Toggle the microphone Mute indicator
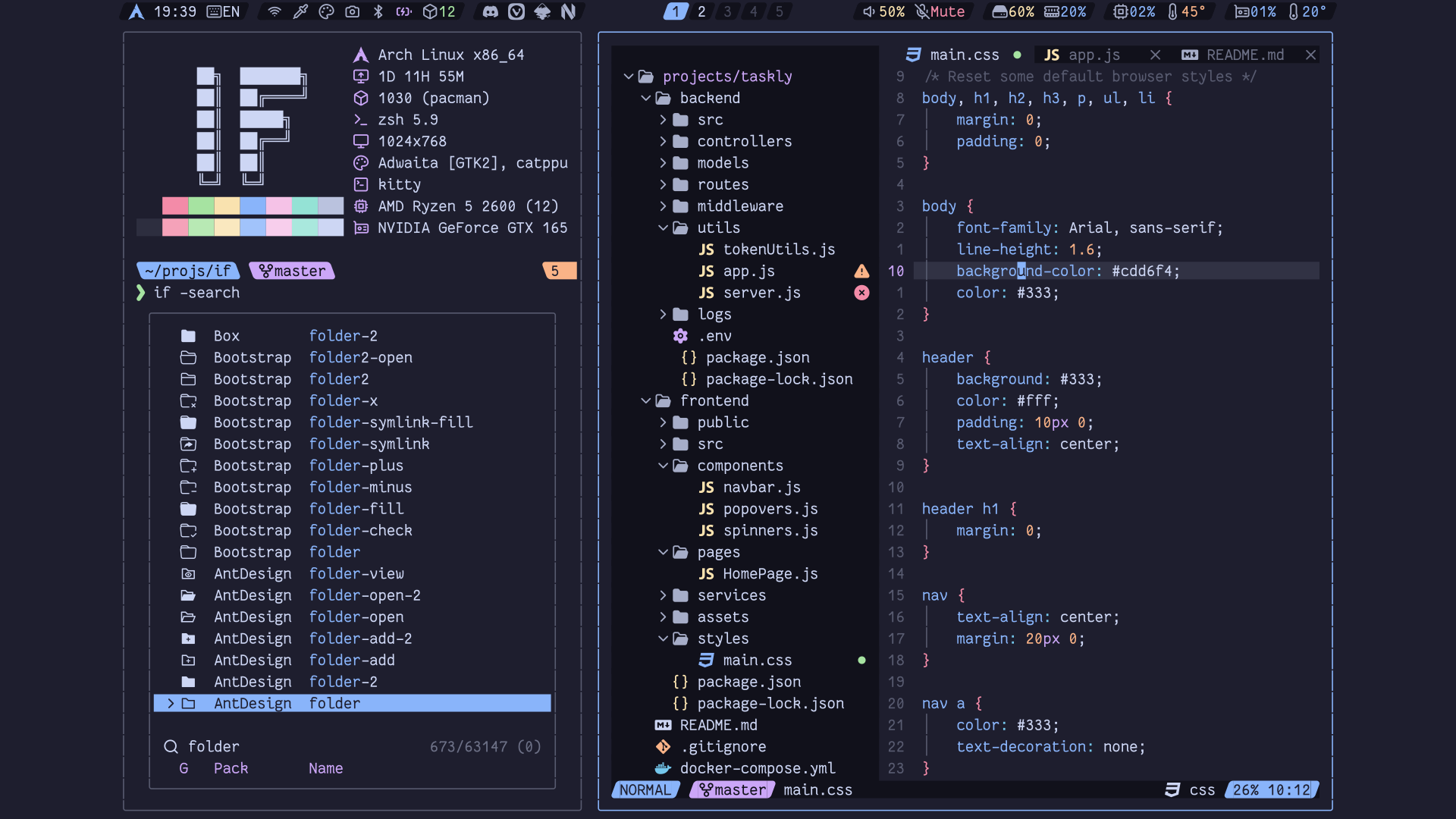 click(x=940, y=11)
